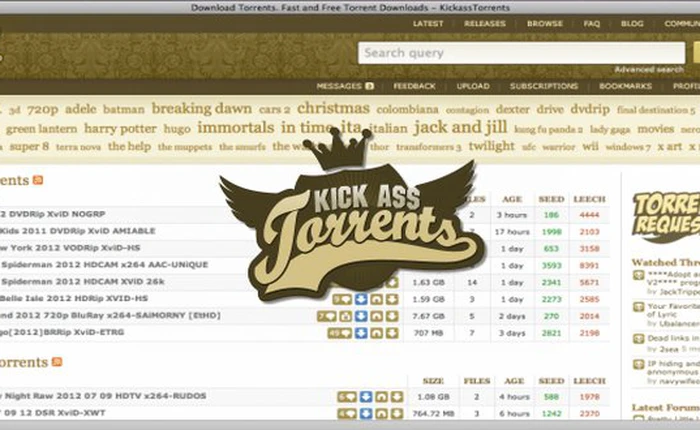Viewport: 700px width, 430px height.
Task: Open comments icon on Belle Isle 2012 HDRip row
Action: (x=342, y=299)
